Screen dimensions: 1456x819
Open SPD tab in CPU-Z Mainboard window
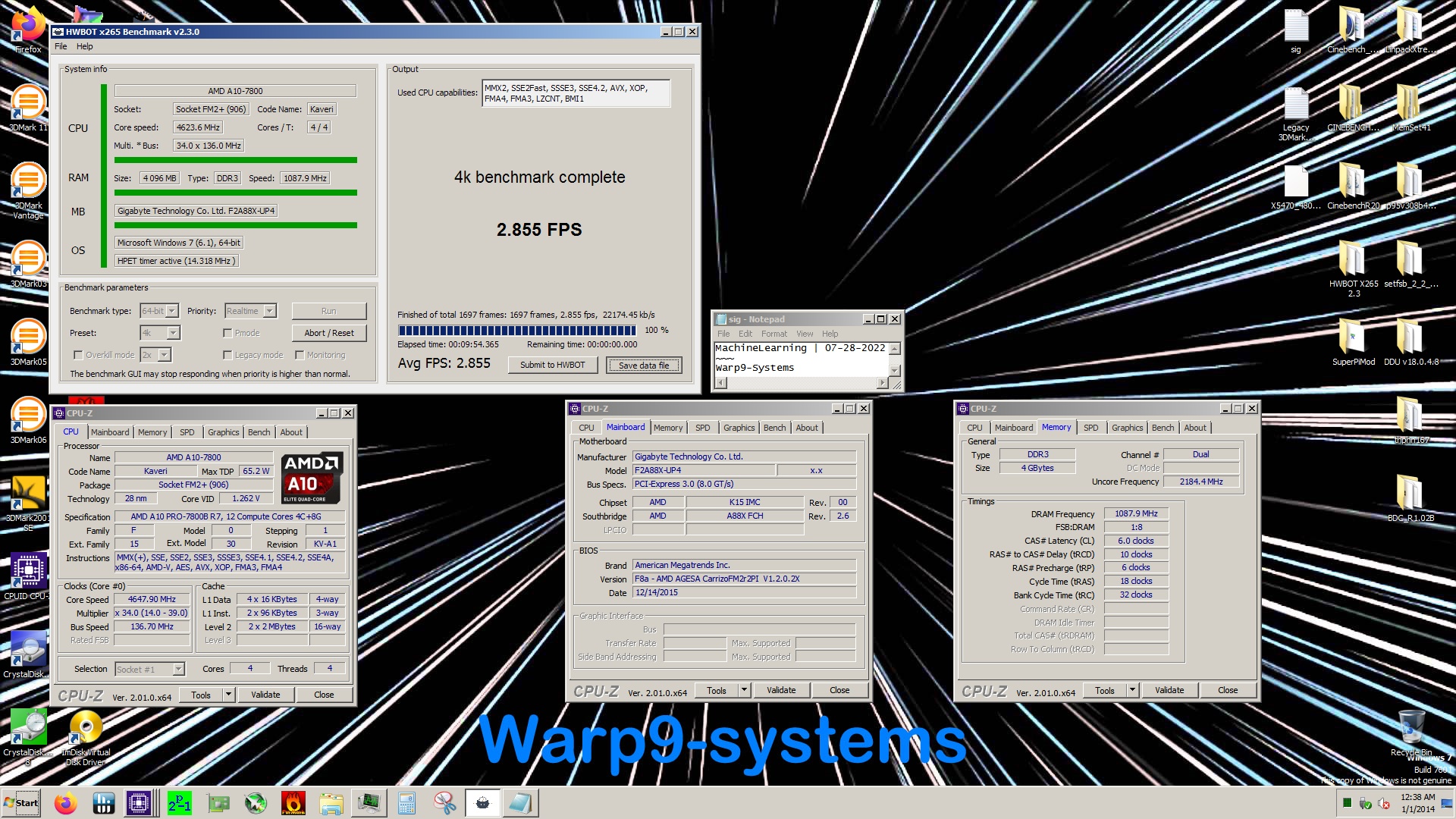click(703, 428)
